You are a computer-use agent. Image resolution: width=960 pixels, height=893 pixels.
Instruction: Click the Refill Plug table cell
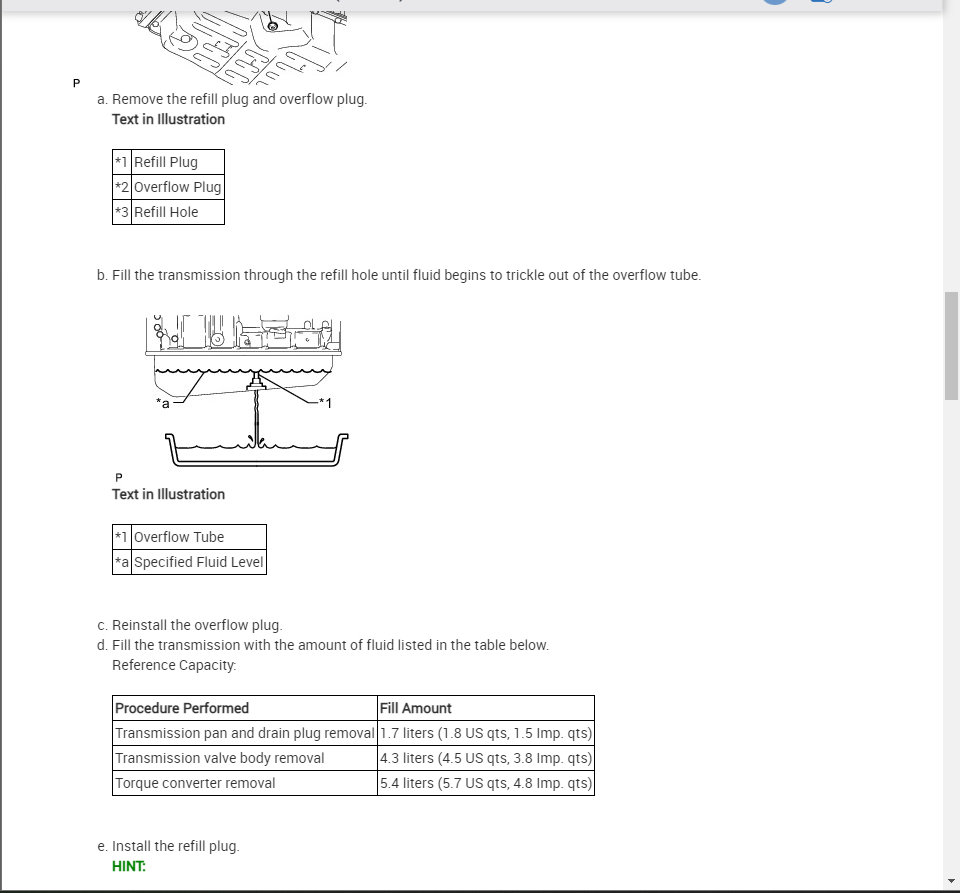coord(178,162)
